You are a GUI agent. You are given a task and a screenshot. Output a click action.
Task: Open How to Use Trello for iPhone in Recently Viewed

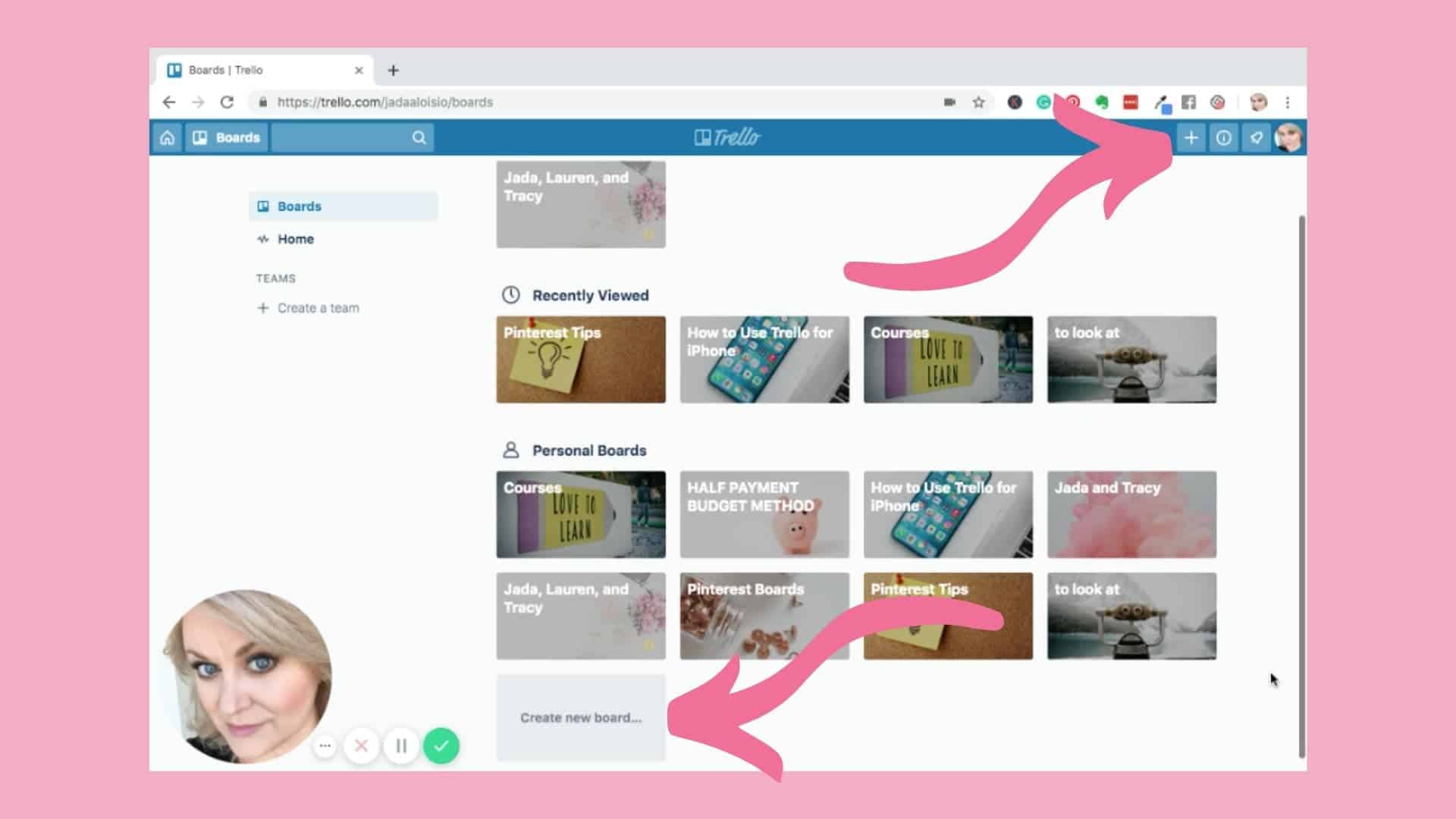coord(764,359)
